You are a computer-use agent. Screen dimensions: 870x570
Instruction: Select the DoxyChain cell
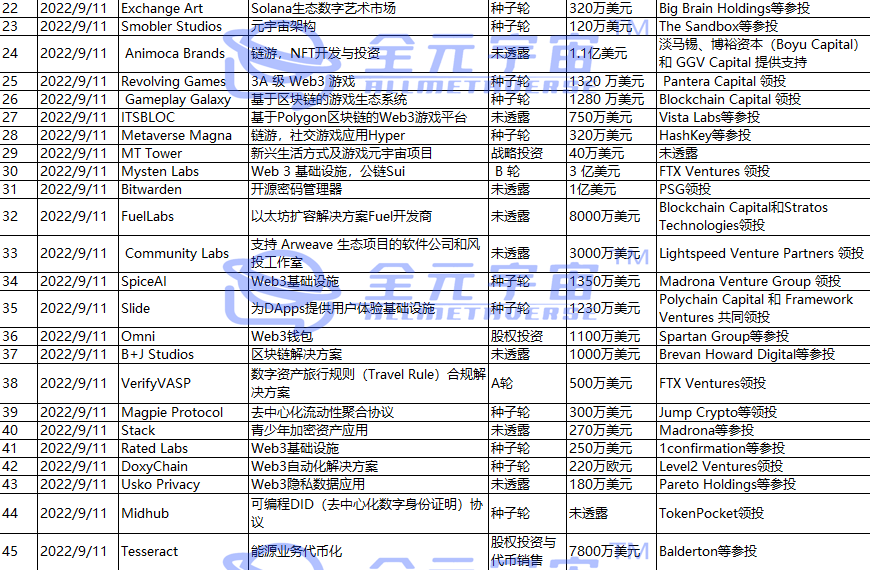tap(183, 467)
